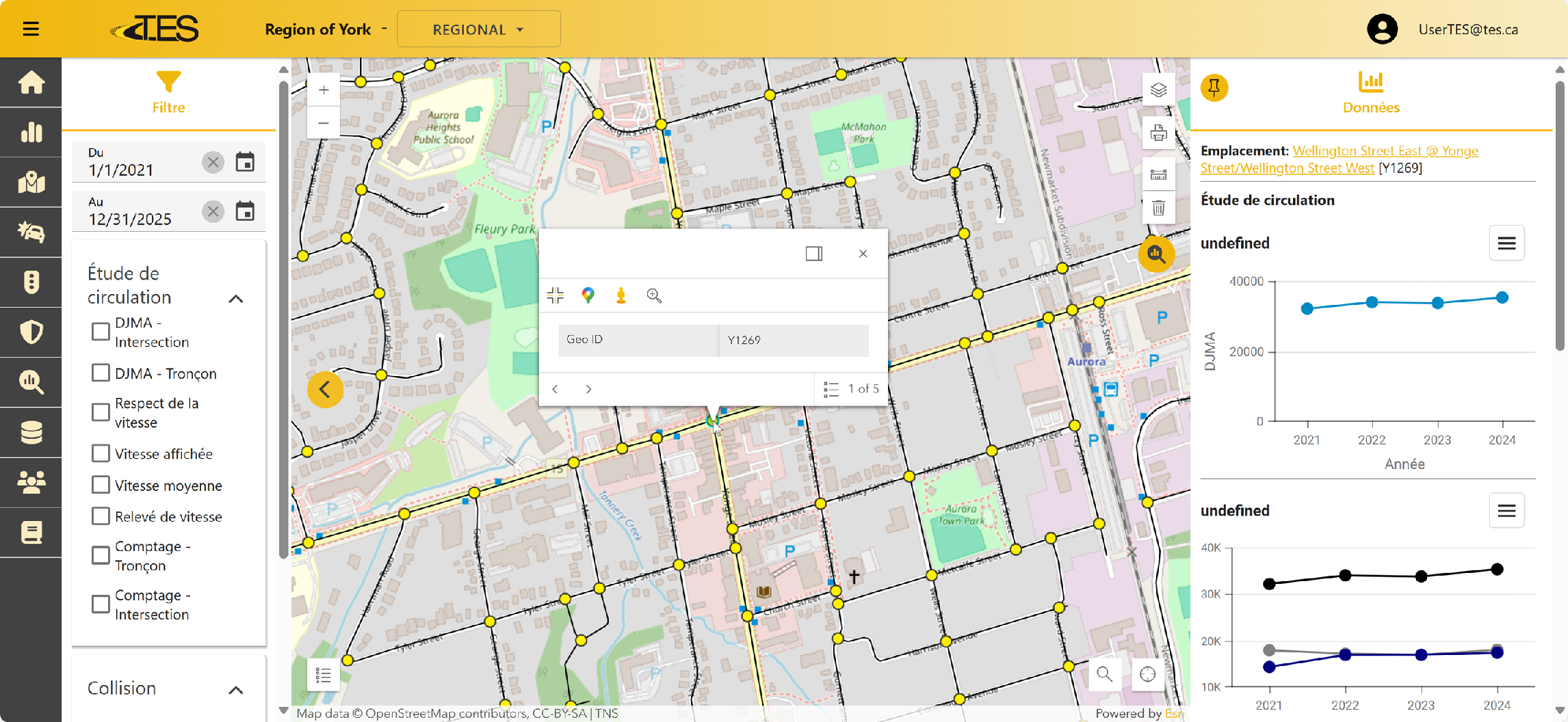Image resolution: width=1568 pixels, height=722 pixels.
Task: Open street view pegman in popup
Action: tap(620, 295)
